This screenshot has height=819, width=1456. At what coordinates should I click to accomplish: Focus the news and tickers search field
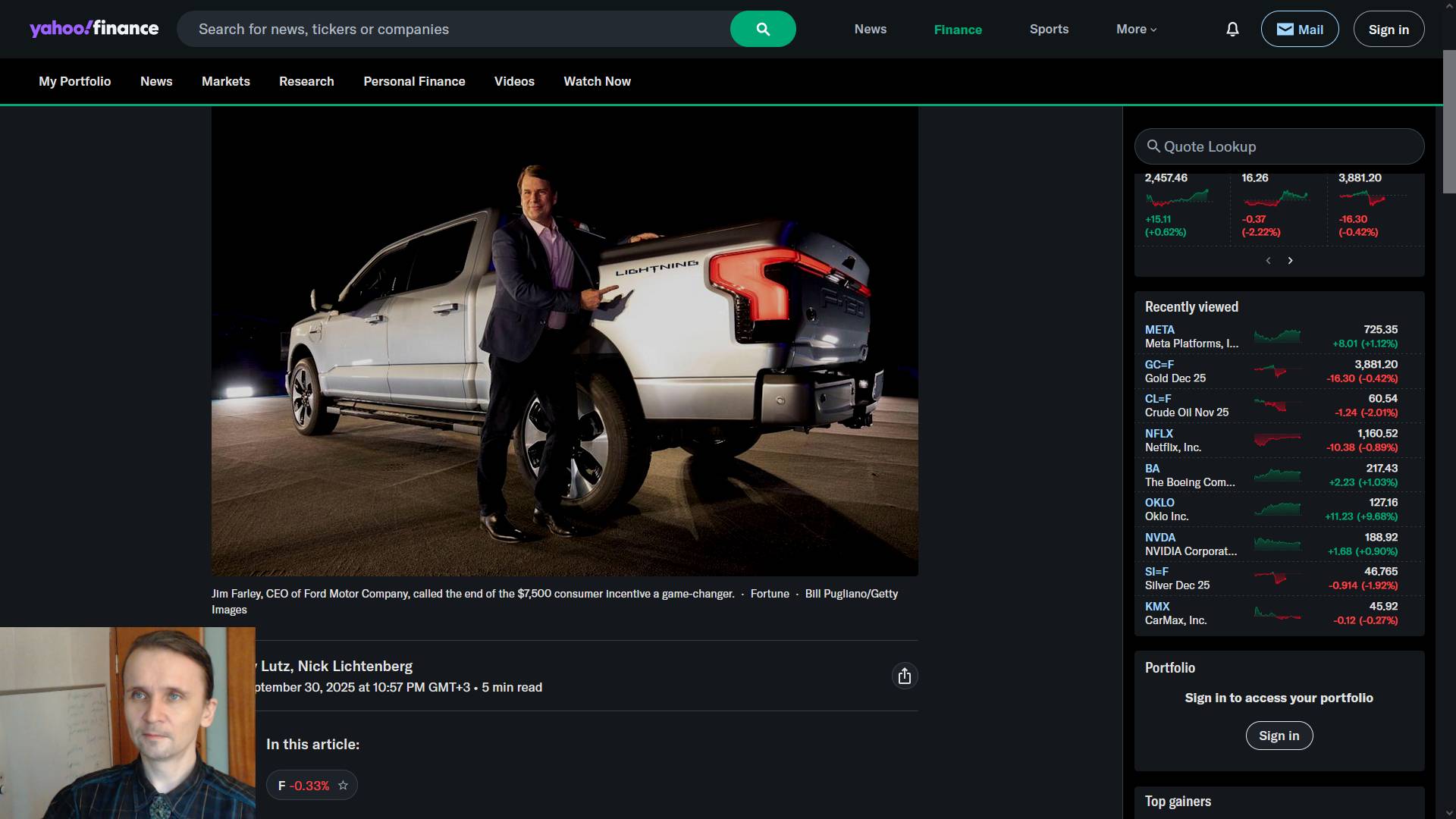(x=455, y=29)
